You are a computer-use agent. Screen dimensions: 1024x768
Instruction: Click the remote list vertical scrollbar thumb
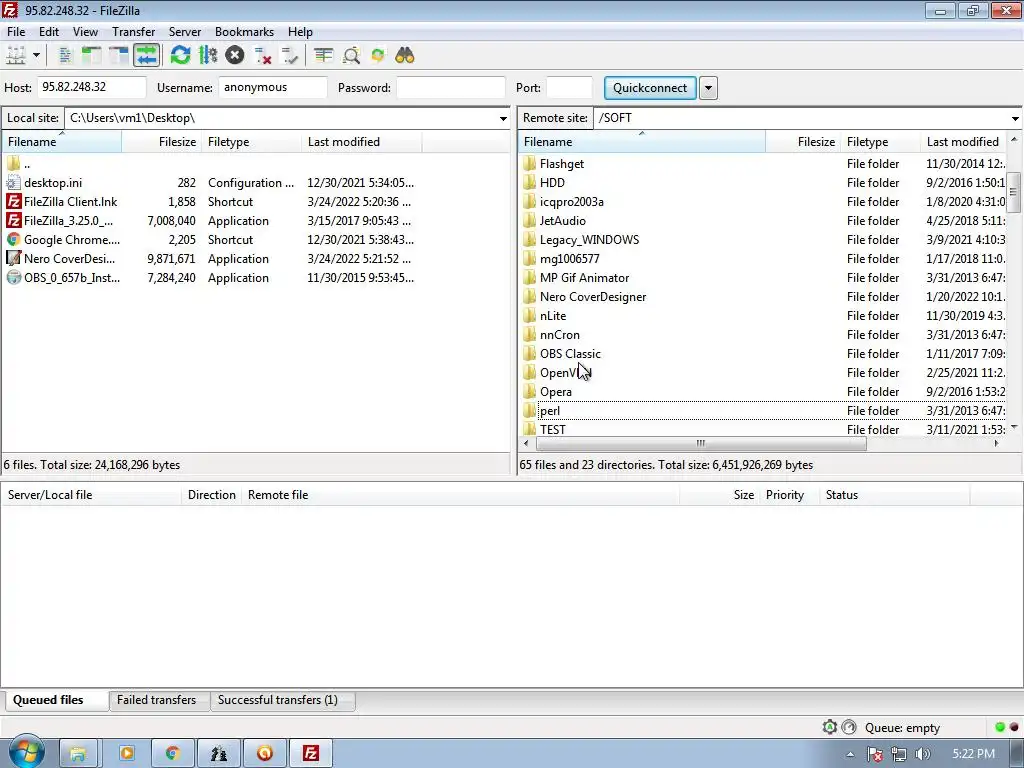pyautogui.click(x=1014, y=192)
